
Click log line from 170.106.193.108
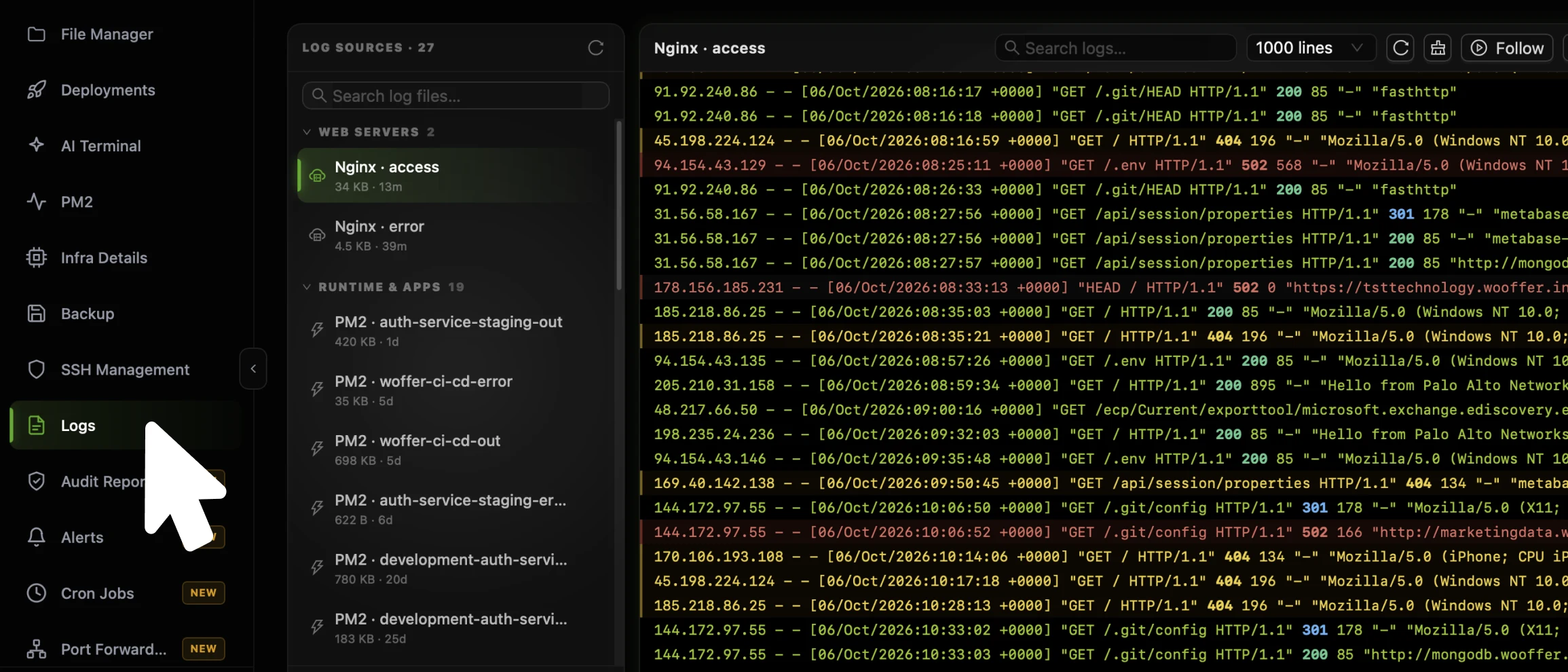[1104, 556]
